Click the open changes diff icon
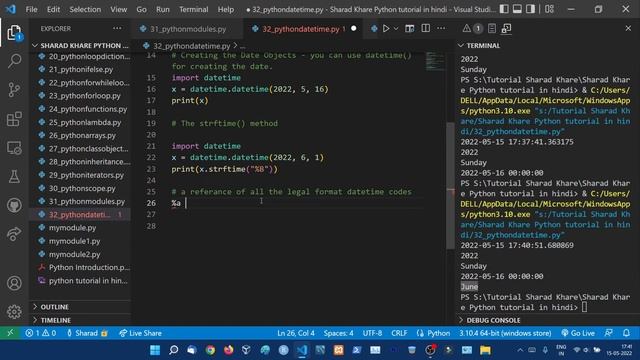 pyautogui.click(x=409, y=29)
